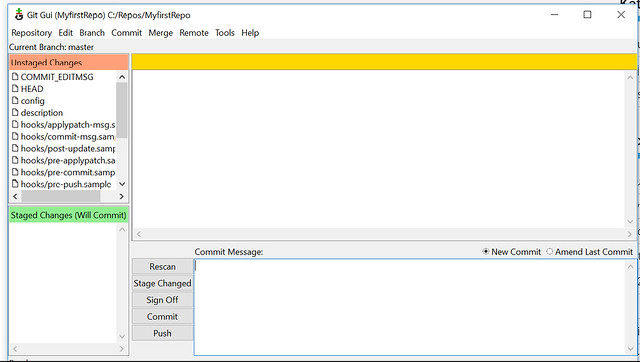Minimize the Git Gui window
Image resolution: width=640 pixels, height=362 pixels.
pos(554,15)
